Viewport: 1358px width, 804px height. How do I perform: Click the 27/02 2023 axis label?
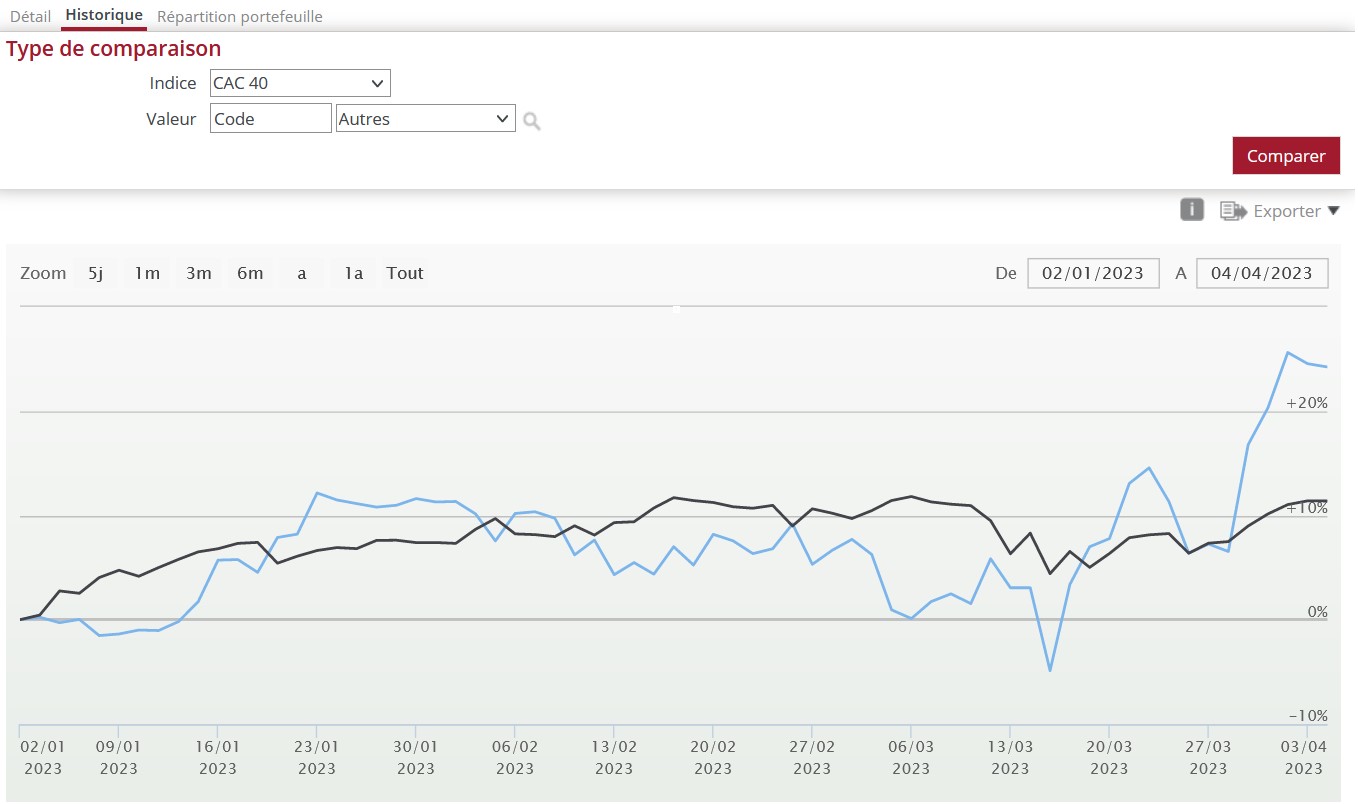(x=812, y=757)
